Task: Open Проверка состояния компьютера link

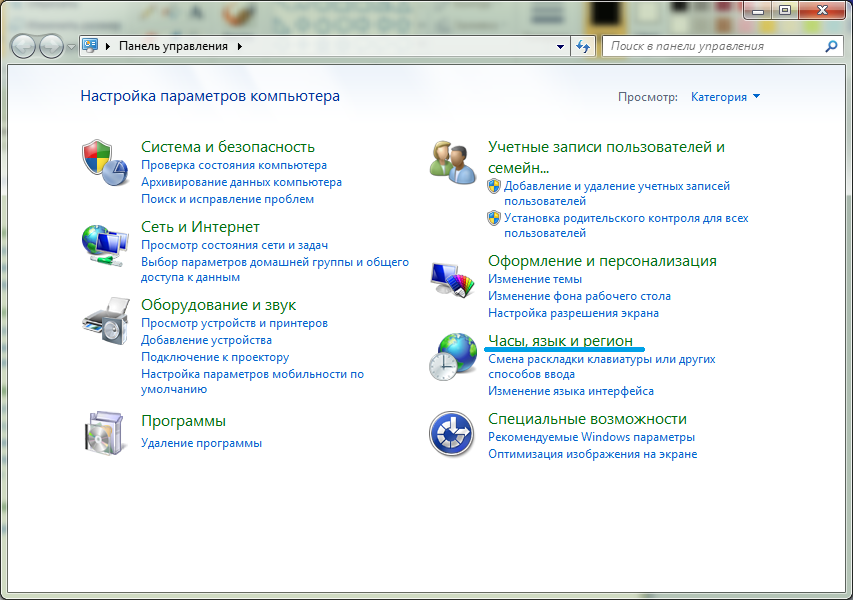Action: pos(234,165)
